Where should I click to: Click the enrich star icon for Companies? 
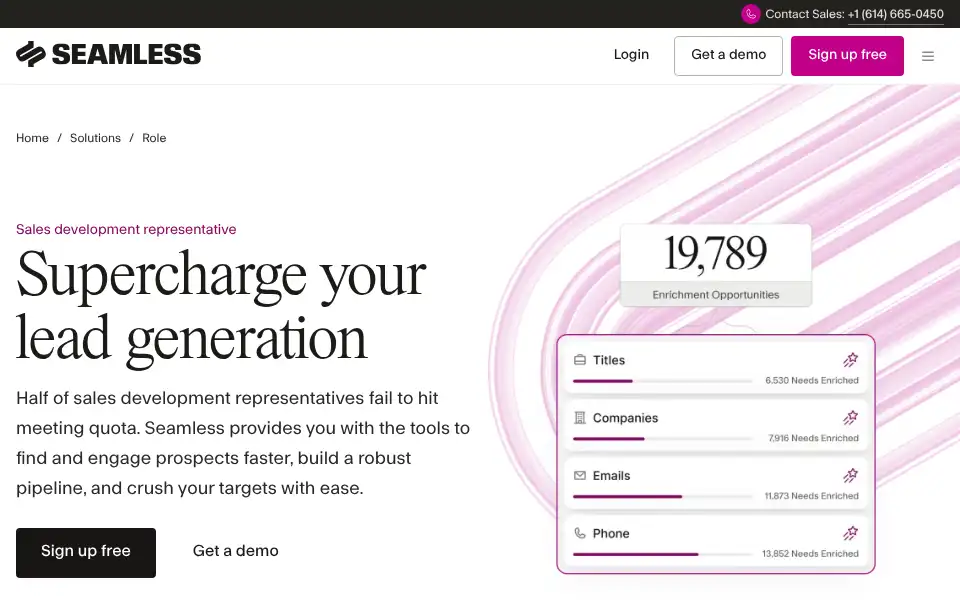[x=850, y=418]
